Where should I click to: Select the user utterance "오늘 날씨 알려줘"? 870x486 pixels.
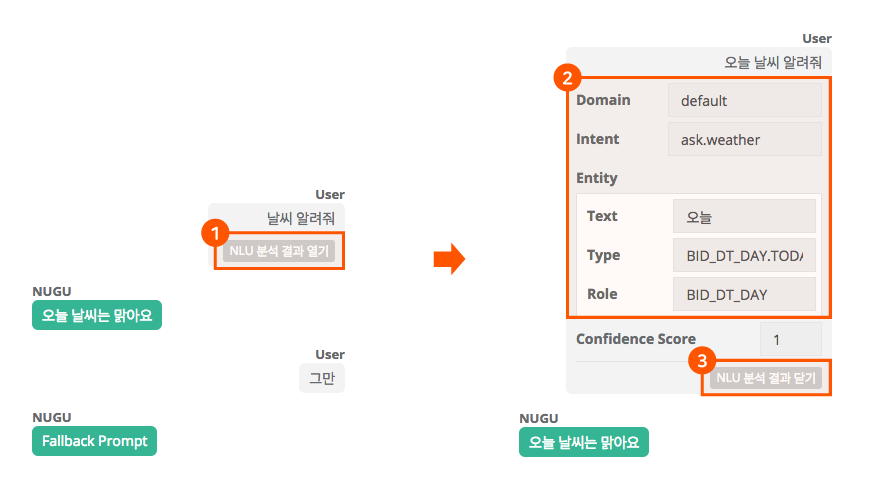(x=777, y=62)
